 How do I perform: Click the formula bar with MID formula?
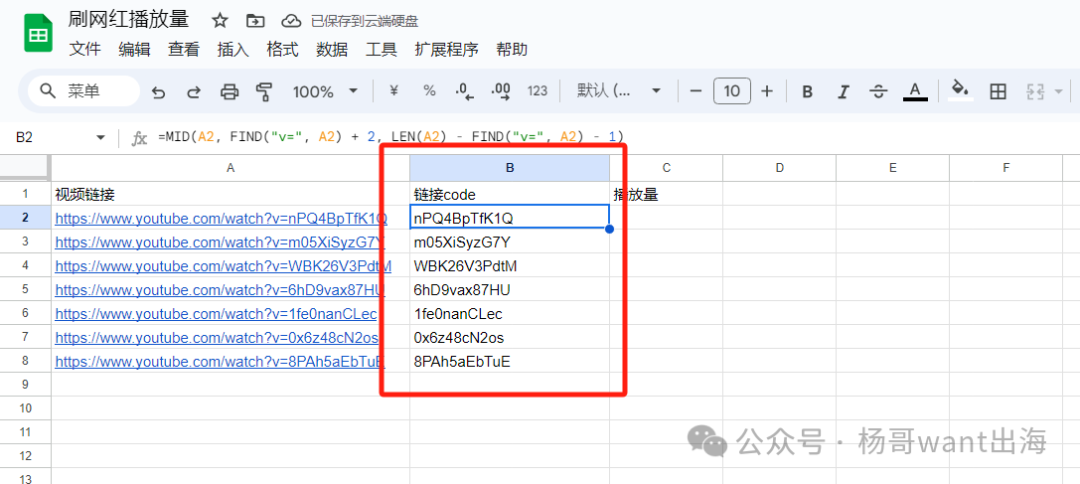(x=613, y=138)
